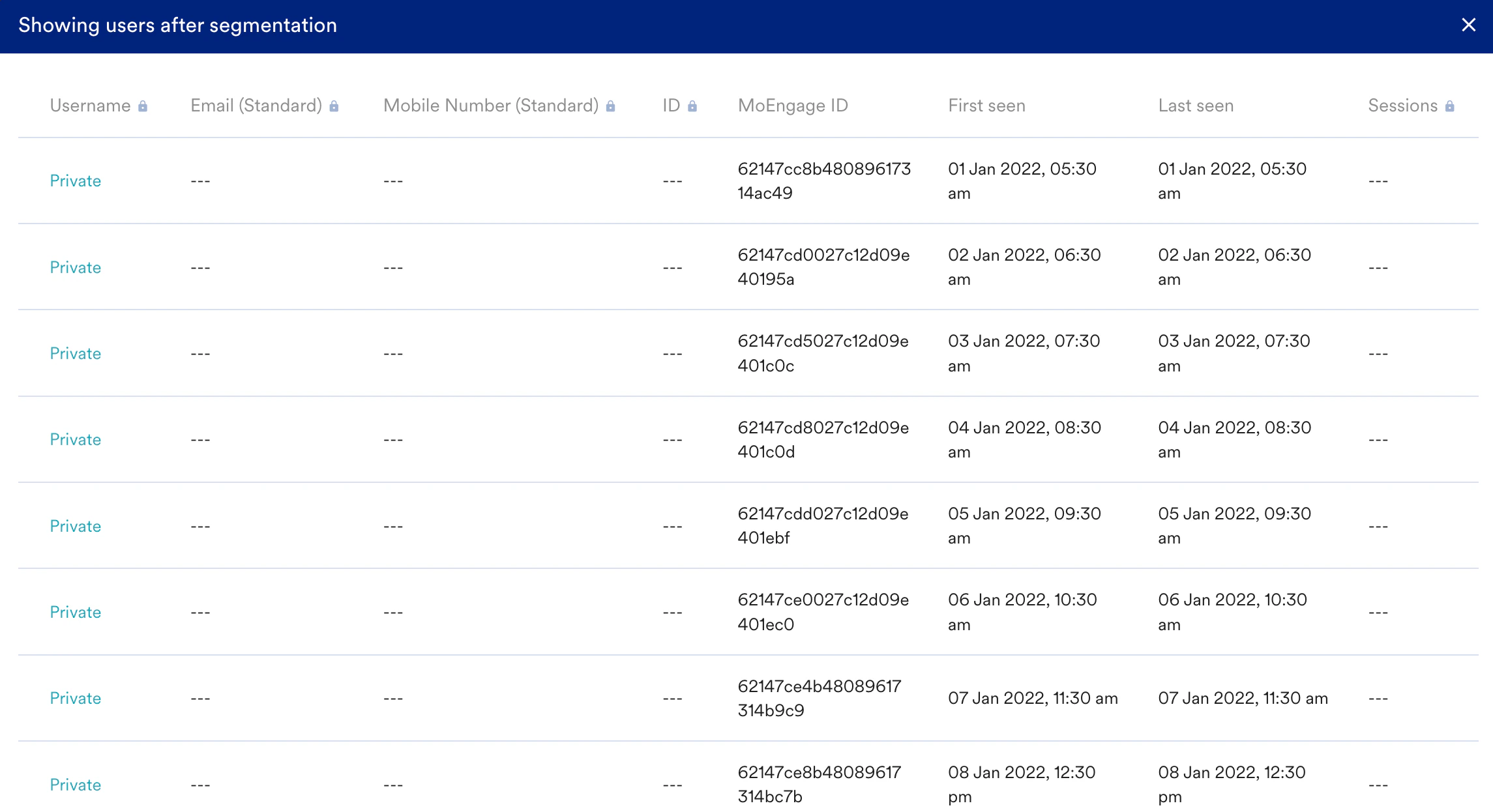Open Private user first seen 02 Jan 2022
Screen dimensions: 1493x812
(x=76, y=267)
